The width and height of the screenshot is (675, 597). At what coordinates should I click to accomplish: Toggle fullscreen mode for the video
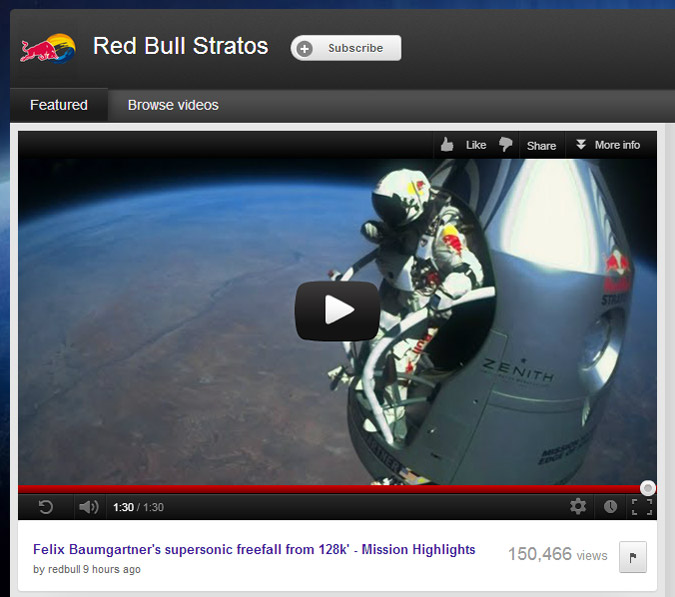641,507
